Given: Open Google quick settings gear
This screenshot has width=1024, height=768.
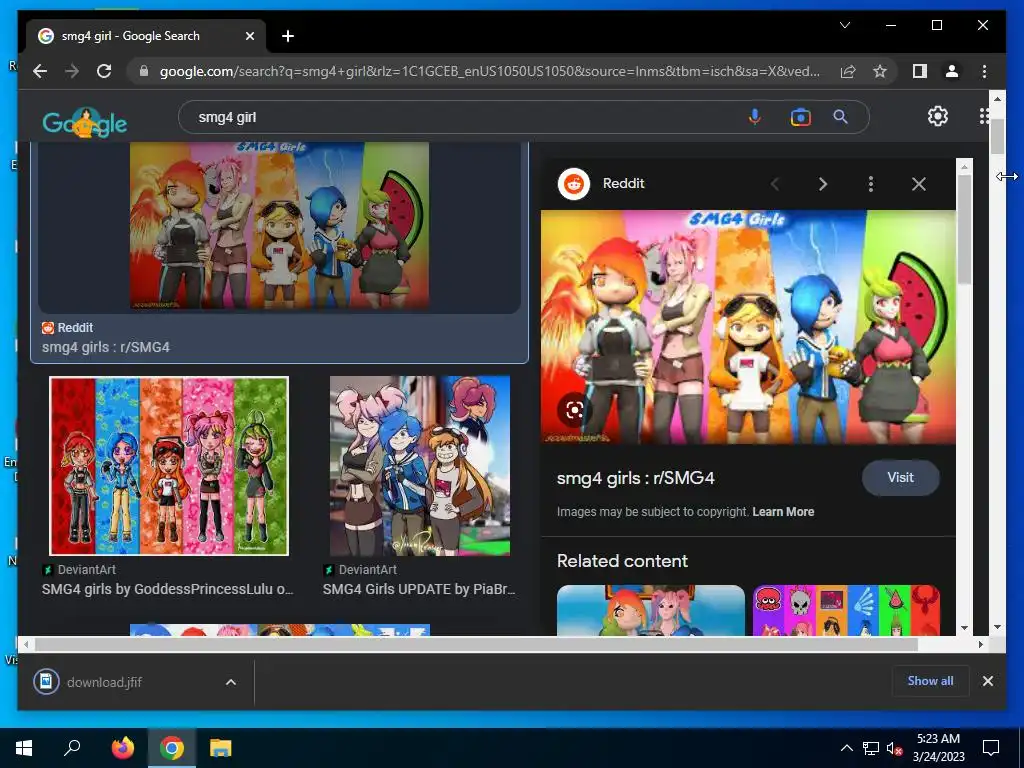Looking at the screenshot, I should [x=938, y=116].
